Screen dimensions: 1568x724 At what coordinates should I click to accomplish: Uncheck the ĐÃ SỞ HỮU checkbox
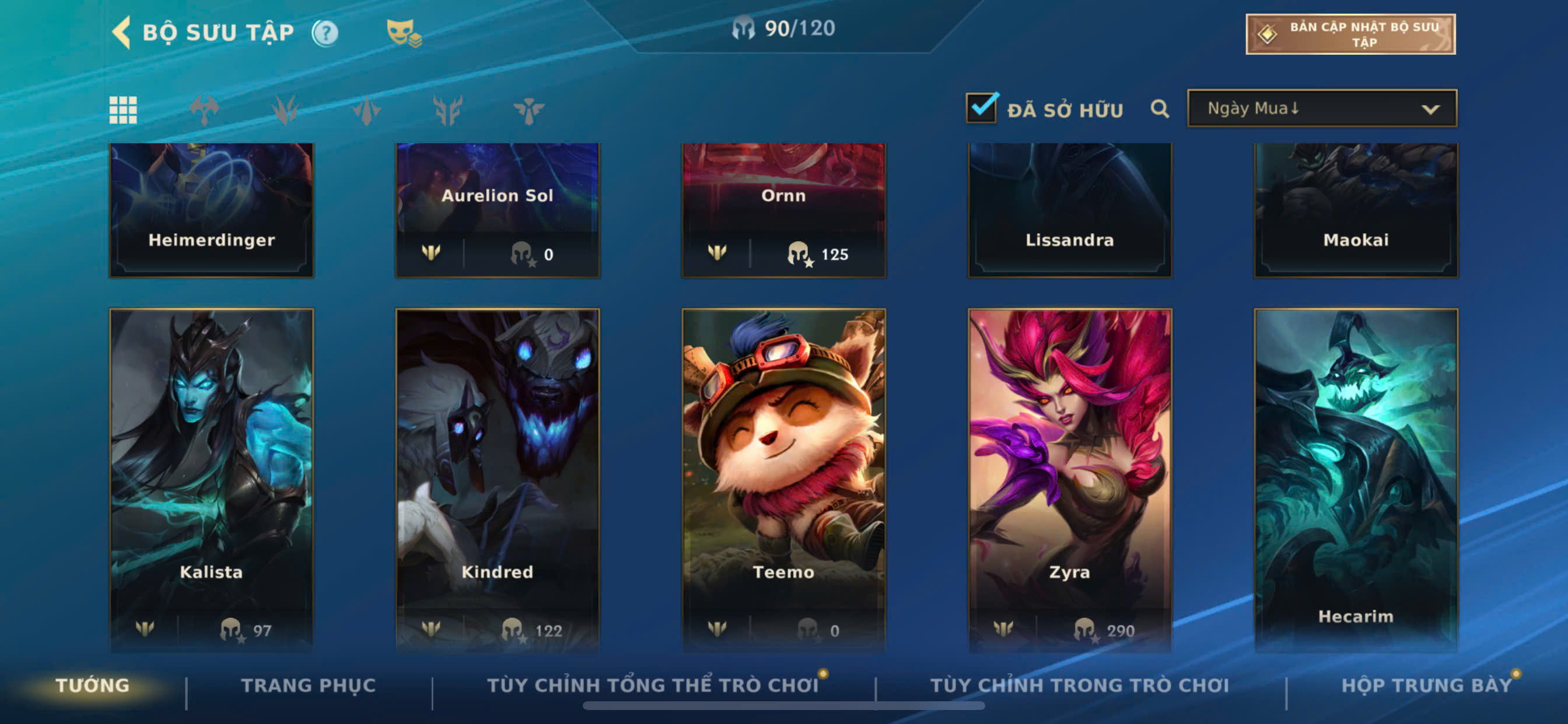981,108
